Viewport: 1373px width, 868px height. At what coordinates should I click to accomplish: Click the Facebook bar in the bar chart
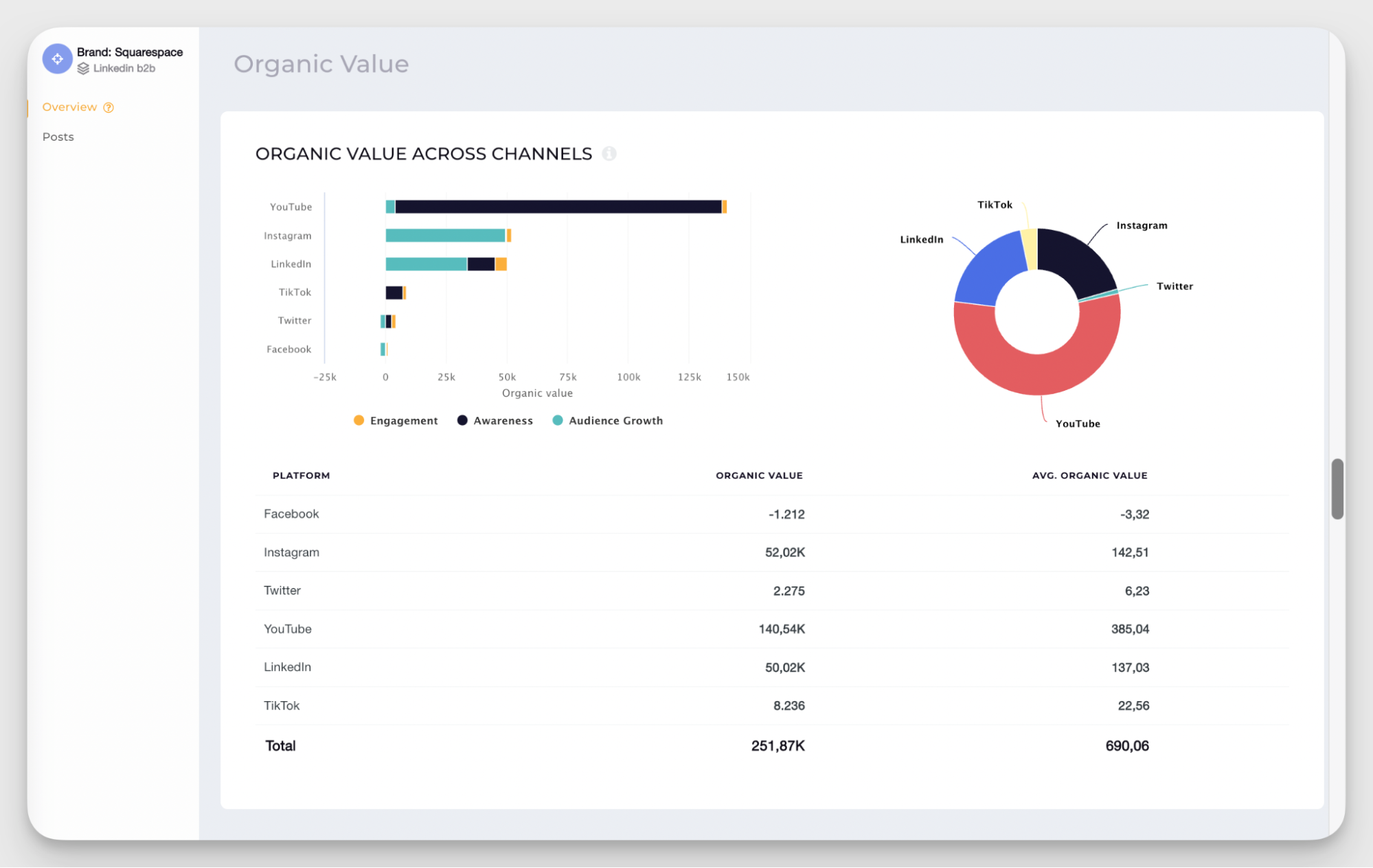pyautogui.click(x=382, y=349)
